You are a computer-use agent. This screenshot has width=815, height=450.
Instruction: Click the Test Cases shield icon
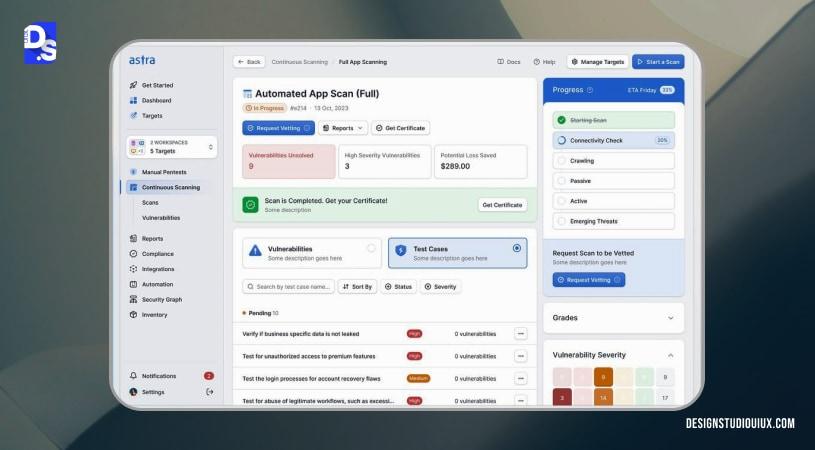[401, 251]
